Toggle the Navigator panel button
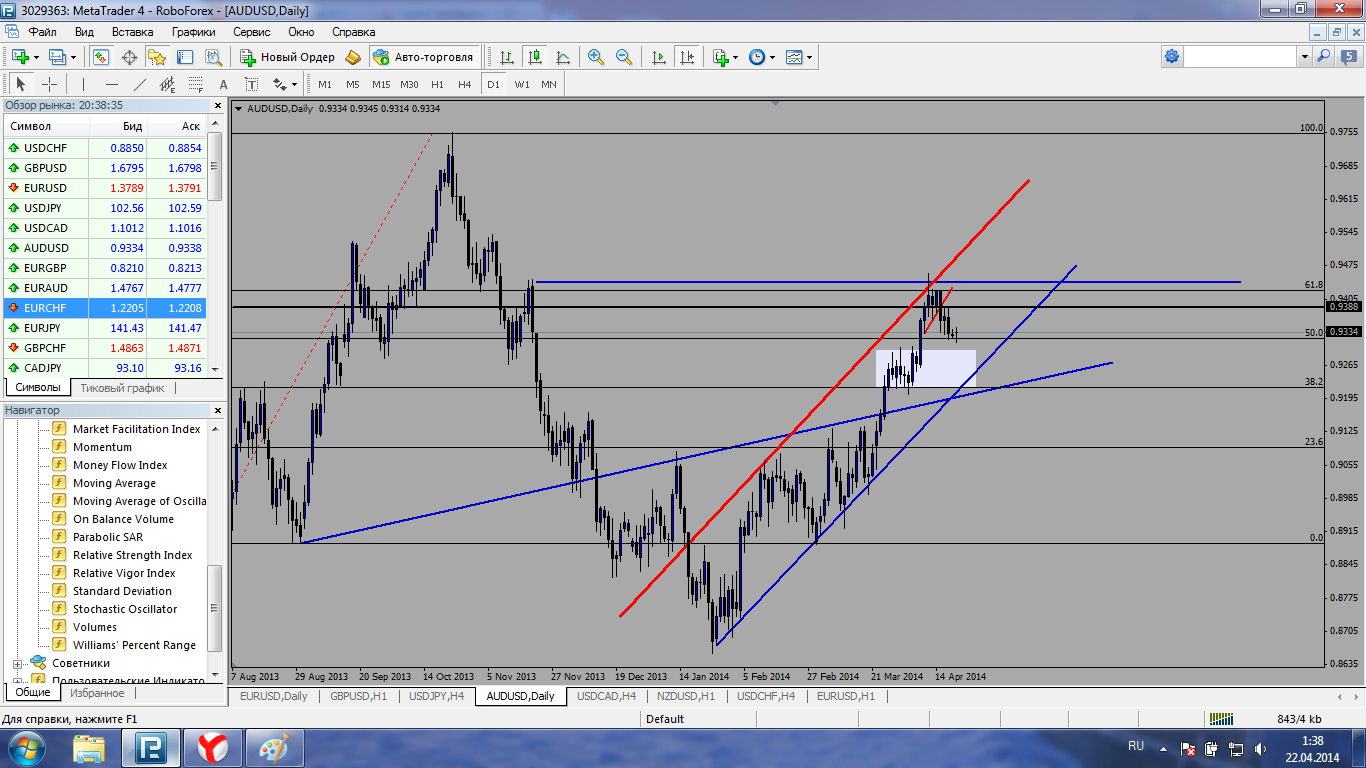 point(157,57)
